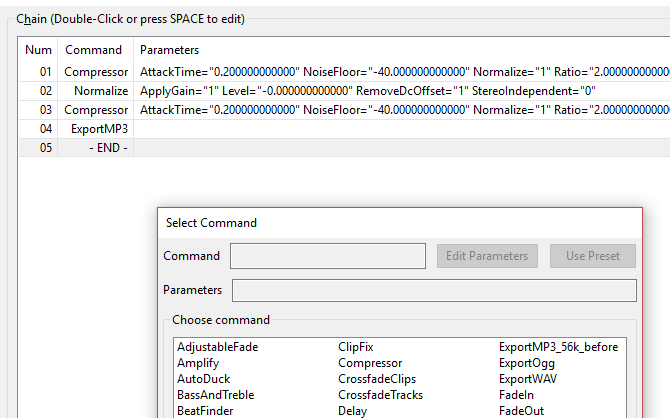
Task: Select CrossfadeTracks from the list
Action: 381,395
